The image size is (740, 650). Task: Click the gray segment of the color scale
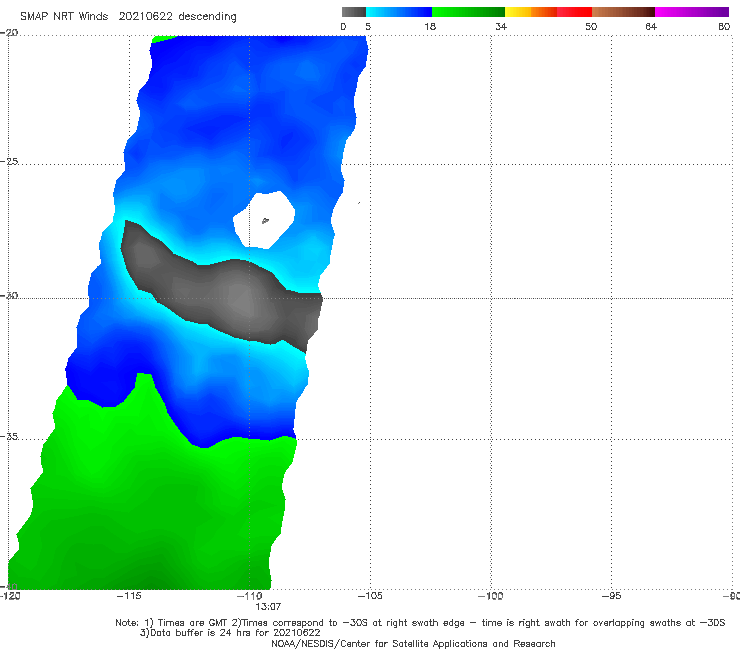click(354, 12)
